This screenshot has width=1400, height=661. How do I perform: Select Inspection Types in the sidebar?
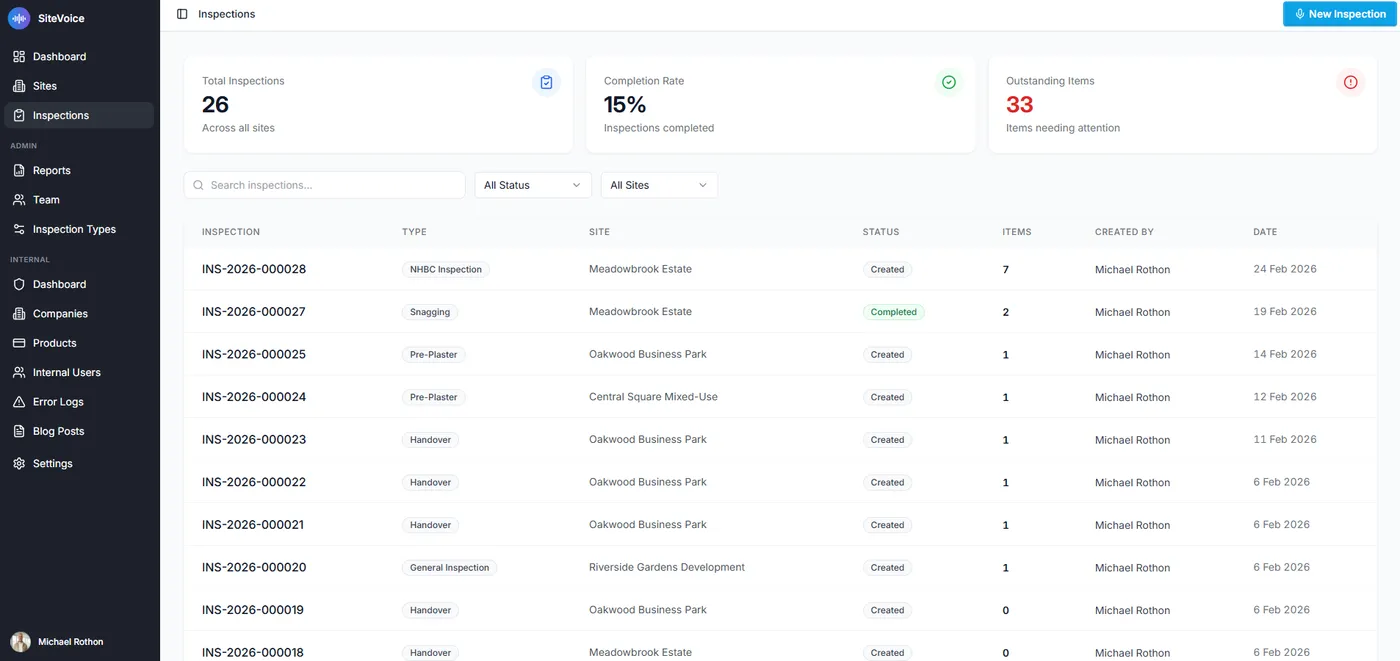(79, 229)
